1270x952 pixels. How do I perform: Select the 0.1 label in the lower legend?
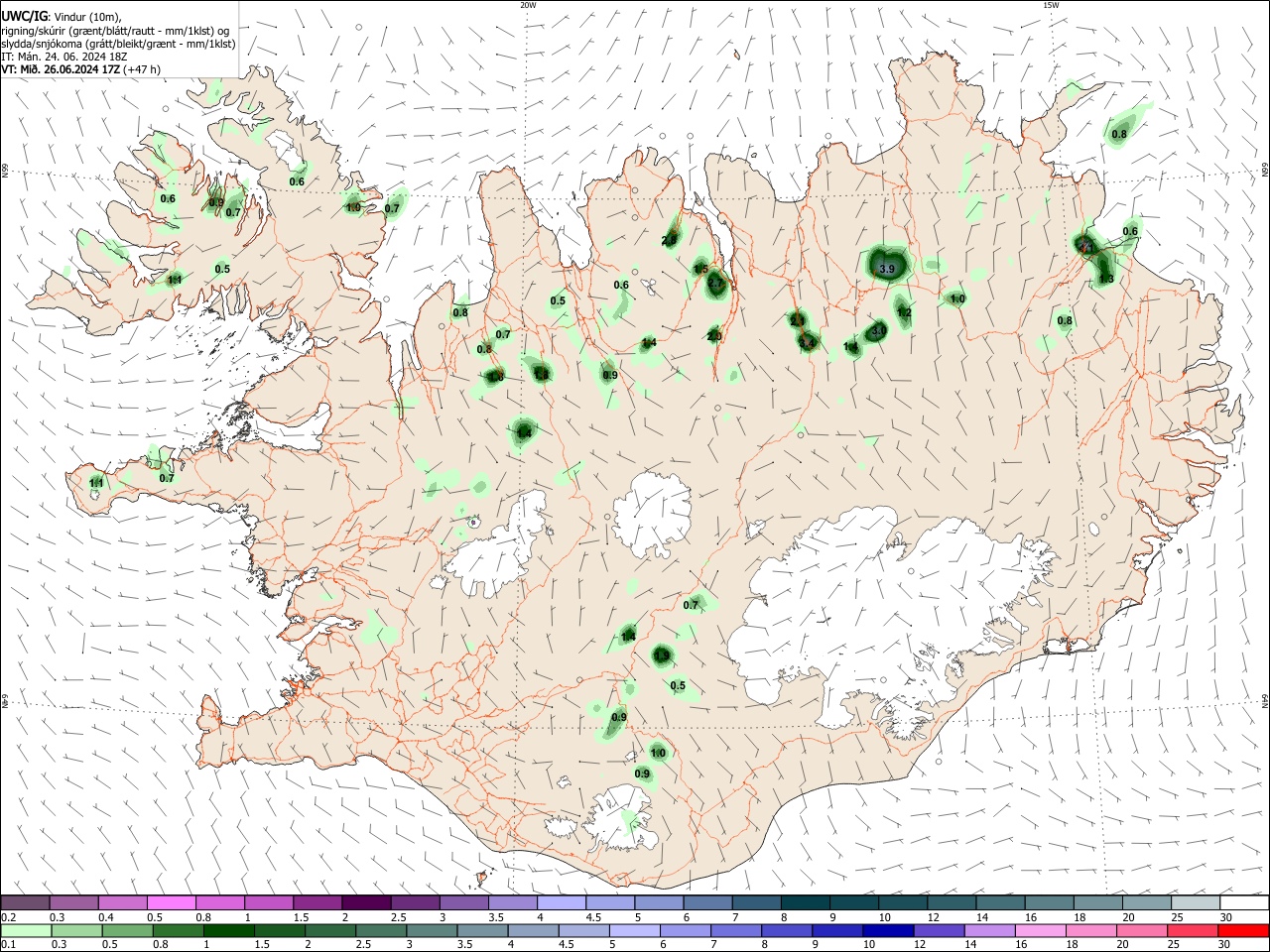9,945
